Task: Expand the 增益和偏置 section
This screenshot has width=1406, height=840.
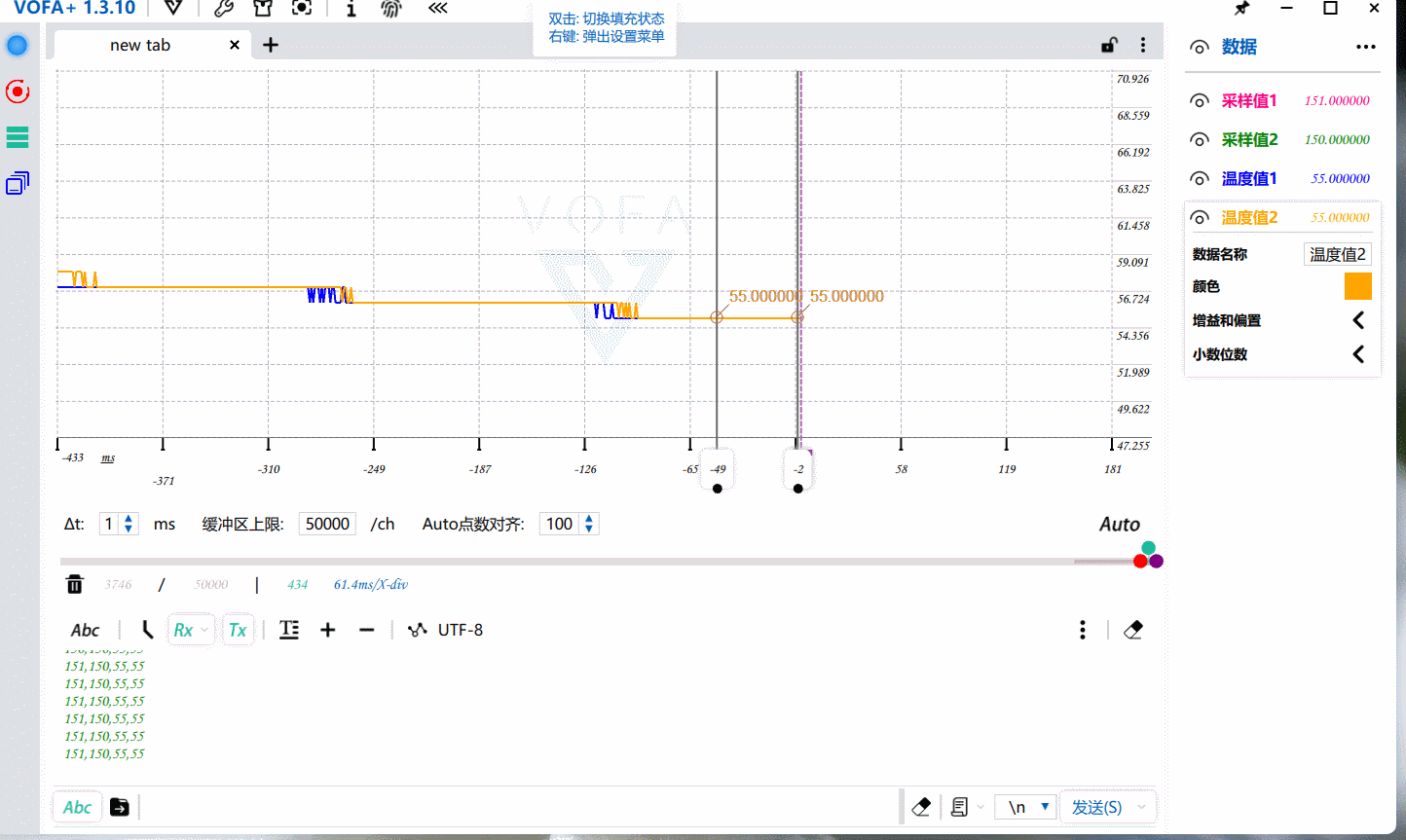Action: point(1358,320)
